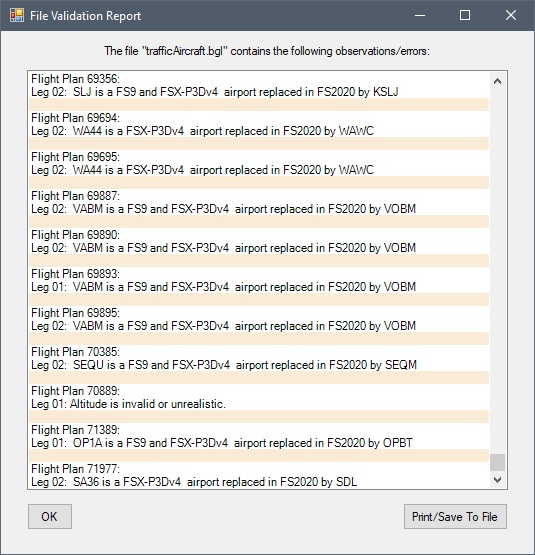Click the vertical scrollbar thumb
The height and width of the screenshot is (555, 535).
497,462
